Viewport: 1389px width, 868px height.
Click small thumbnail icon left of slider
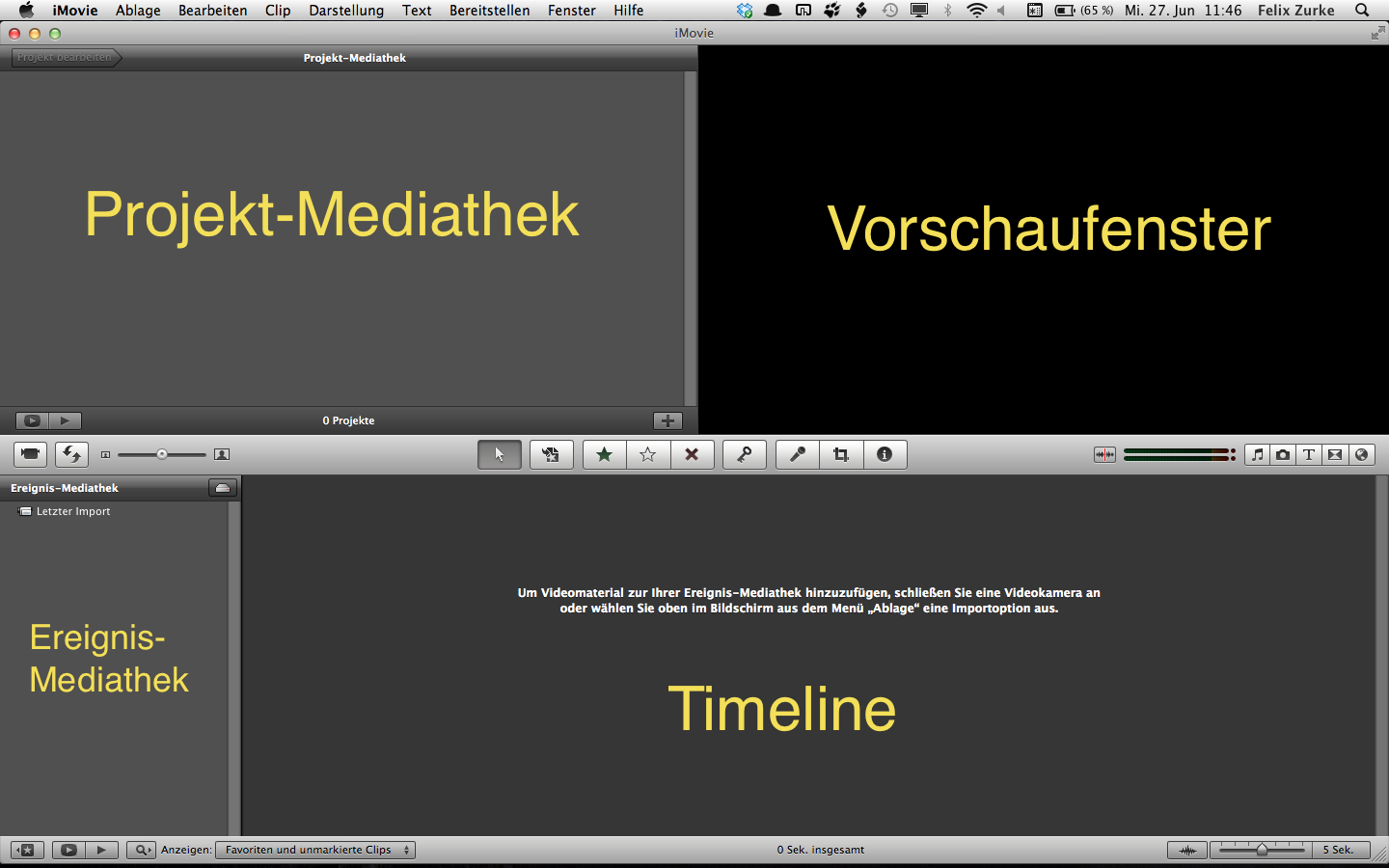tap(105, 454)
